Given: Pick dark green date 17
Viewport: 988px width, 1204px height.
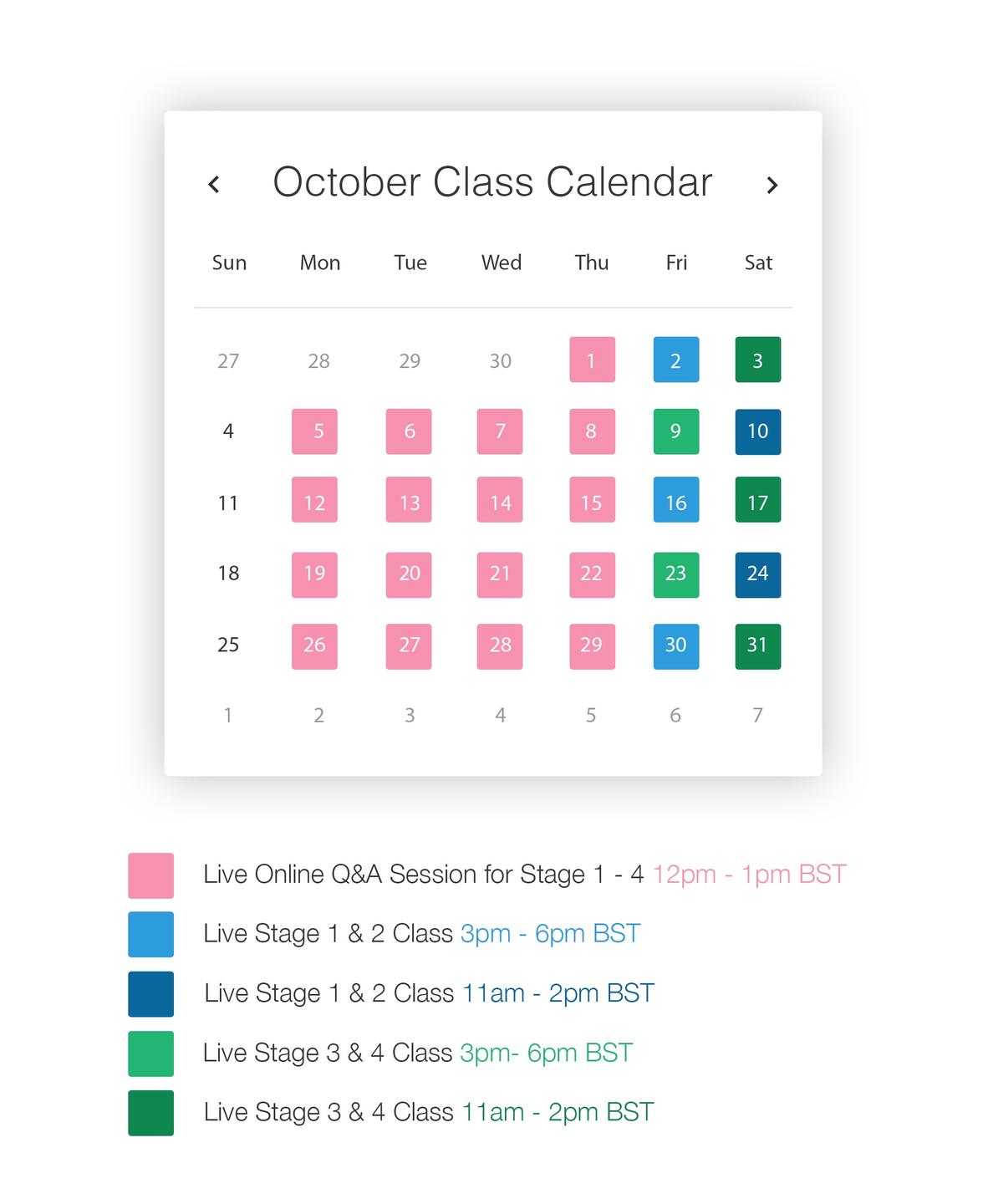Looking at the screenshot, I should (x=757, y=500).
